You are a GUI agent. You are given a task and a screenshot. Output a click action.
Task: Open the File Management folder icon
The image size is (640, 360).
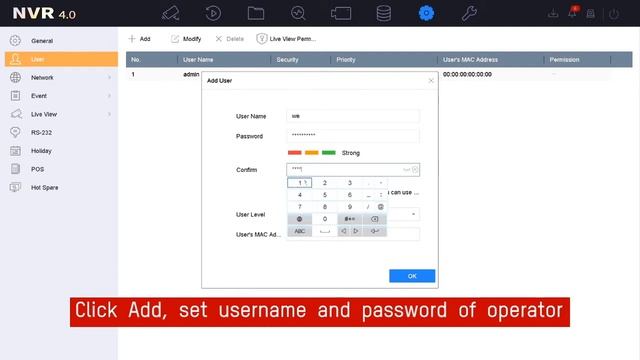[256, 13]
